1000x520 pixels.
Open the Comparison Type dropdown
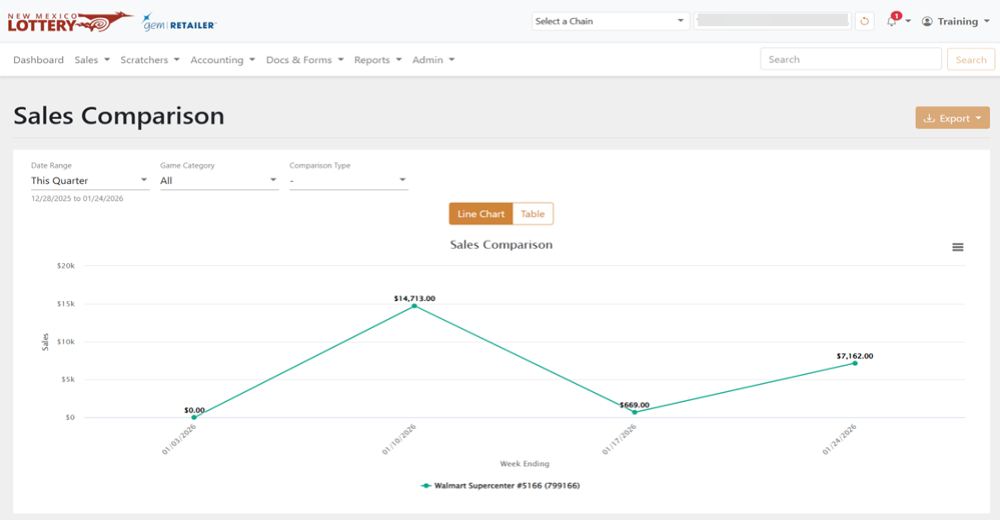(348, 181)
